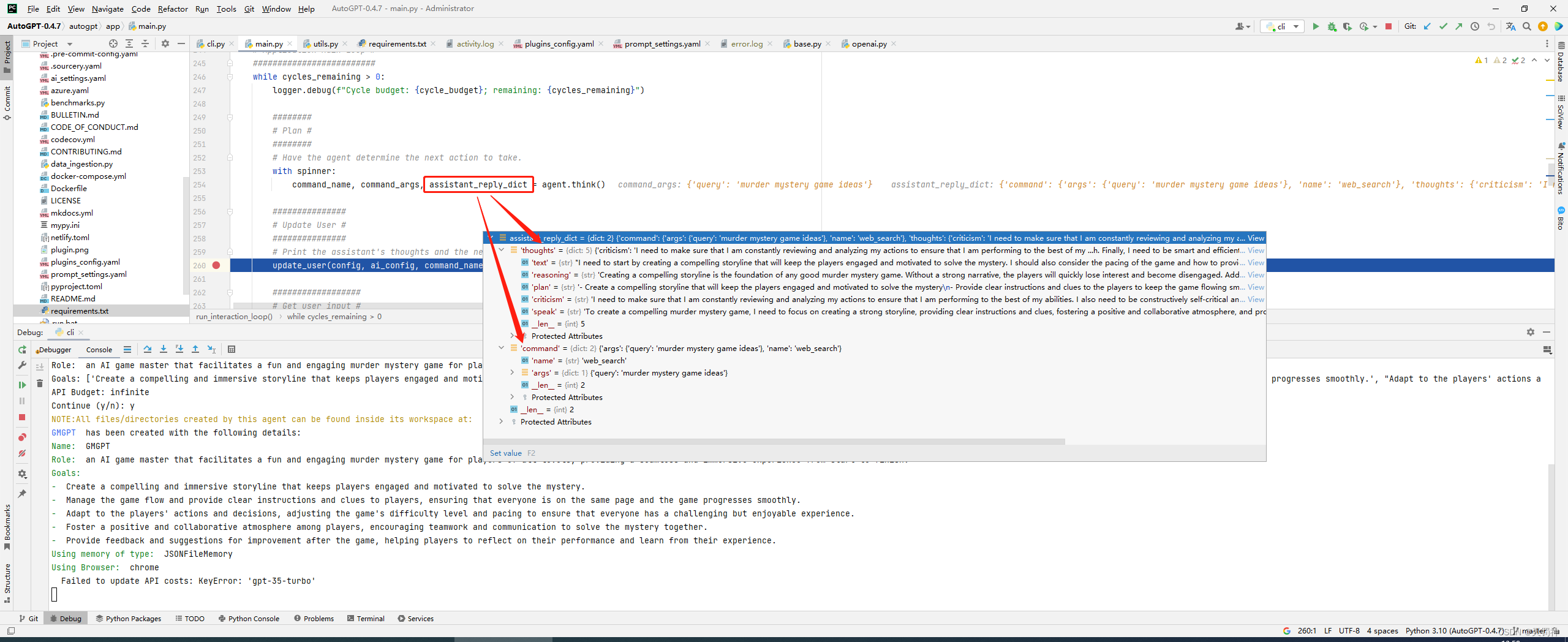Open the Database side tool window
This screenshot has height=642, width=1568.
[1561, 61]
